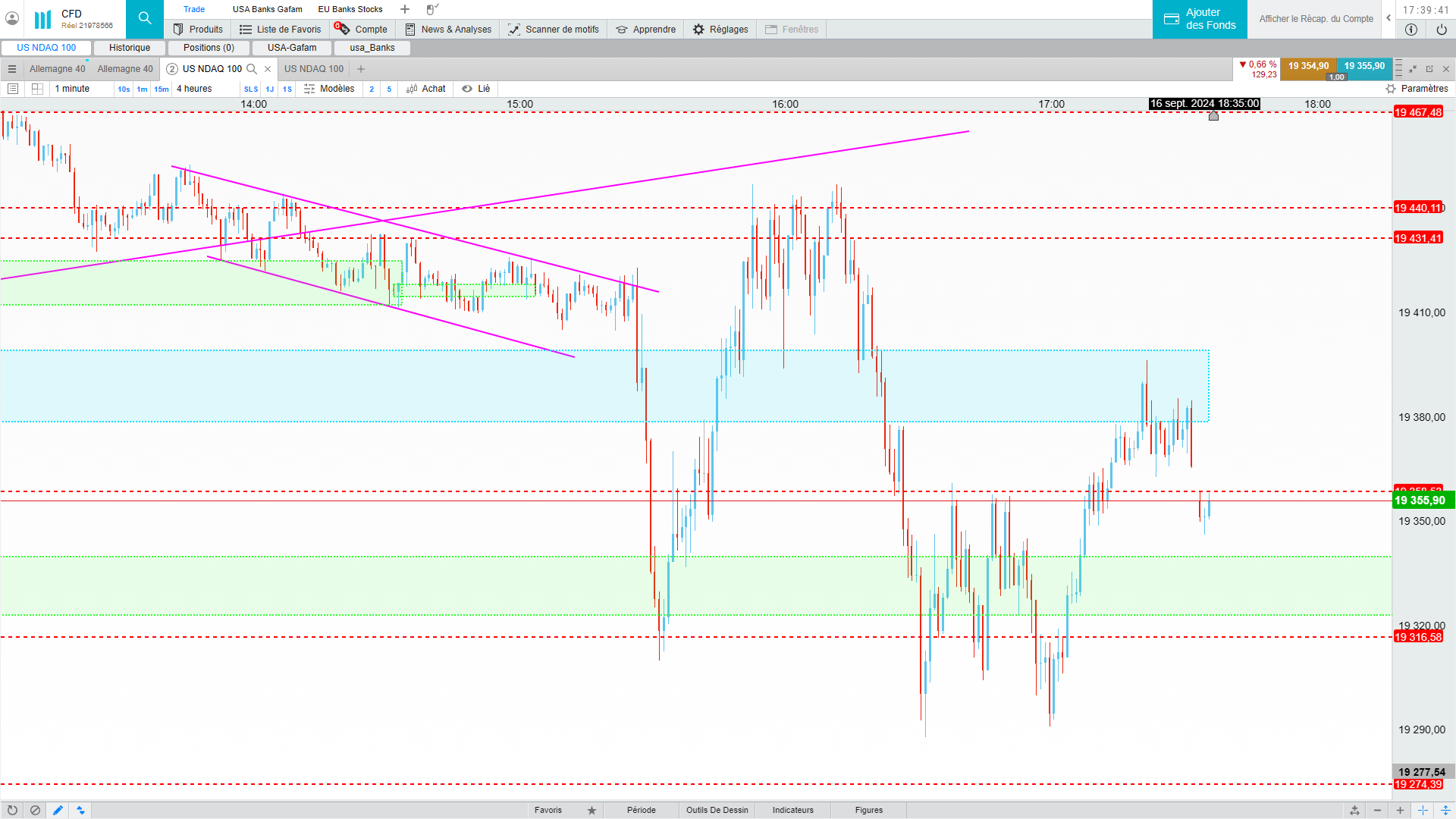
Task: Click the Favoris star icon
Action: (x=591, y=810)
